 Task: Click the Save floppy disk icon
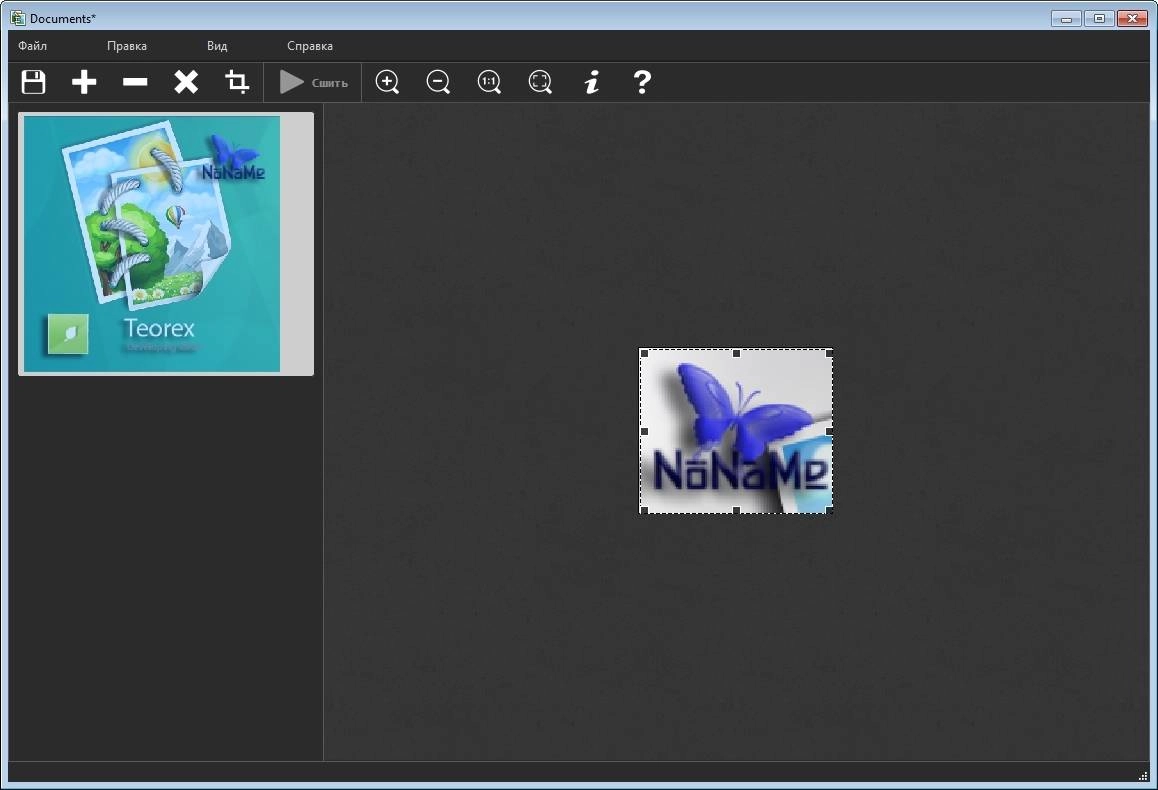click(33, 82)
